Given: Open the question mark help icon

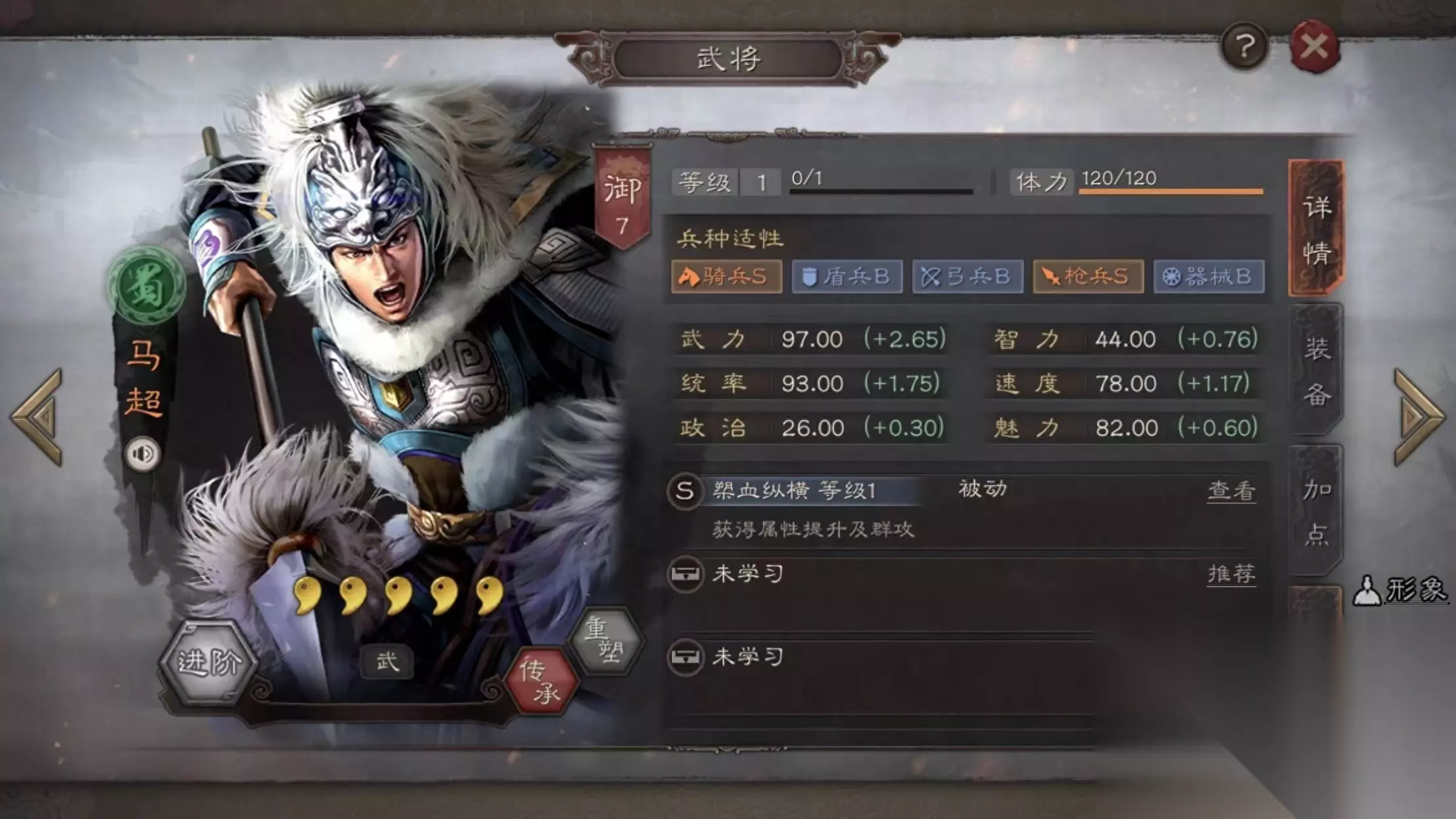Looking at the screenshot, I should tap(1244, 46).
